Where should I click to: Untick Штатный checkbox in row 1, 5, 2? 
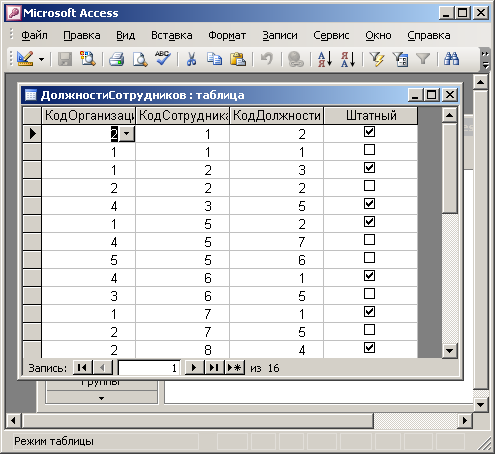(369, 222)
